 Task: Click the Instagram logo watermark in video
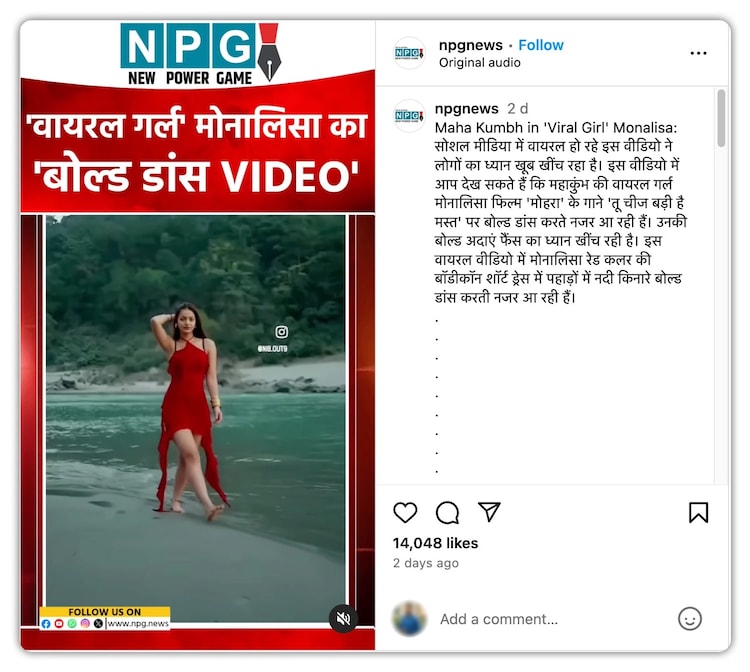click(282, 331)
